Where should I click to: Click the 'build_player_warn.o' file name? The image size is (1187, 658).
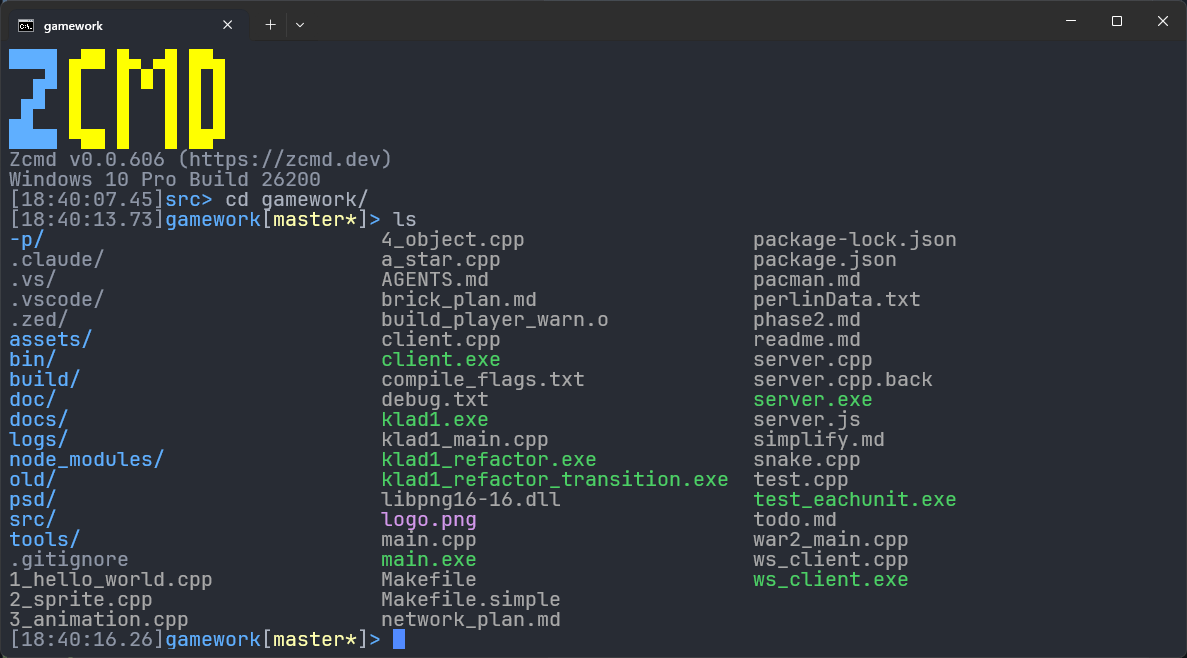click(x=494, y=320)
